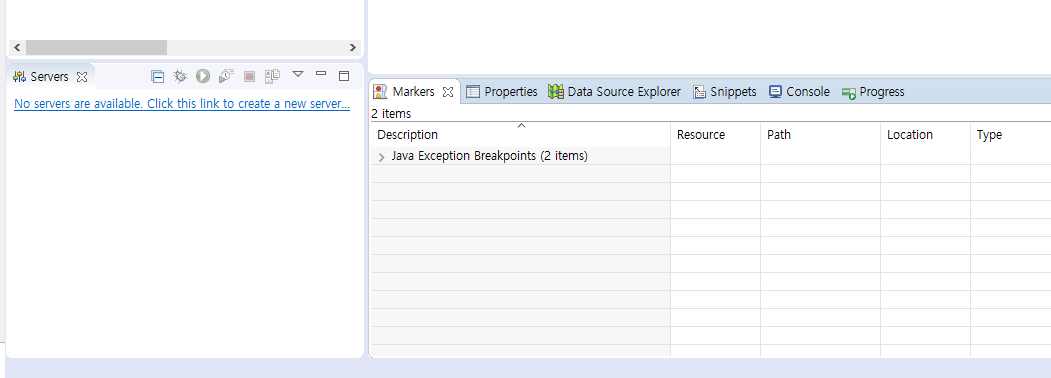
Task: Switch to the Progress tab
Action: [873, 92]
